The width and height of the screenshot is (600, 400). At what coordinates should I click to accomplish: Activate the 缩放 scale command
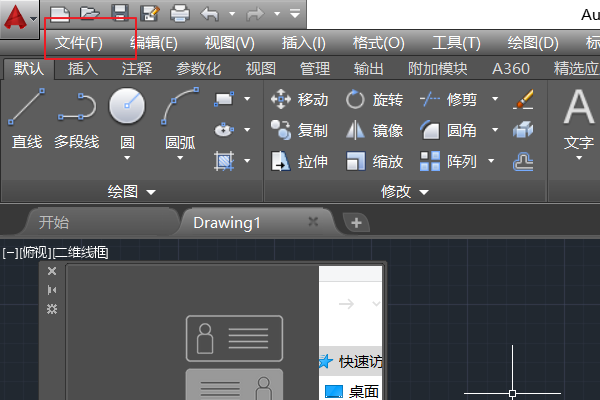click(x=374, y=161)
